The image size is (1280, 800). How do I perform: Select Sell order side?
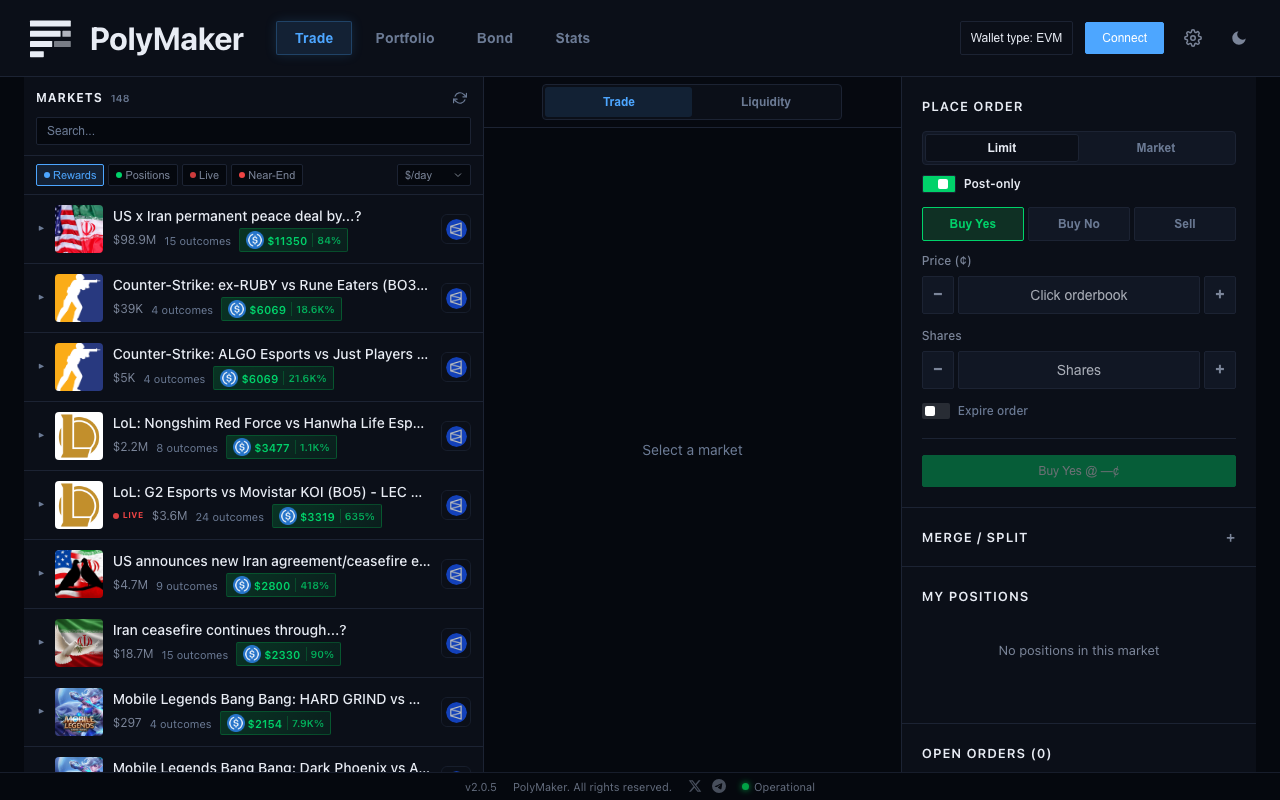coord(1185,224)
